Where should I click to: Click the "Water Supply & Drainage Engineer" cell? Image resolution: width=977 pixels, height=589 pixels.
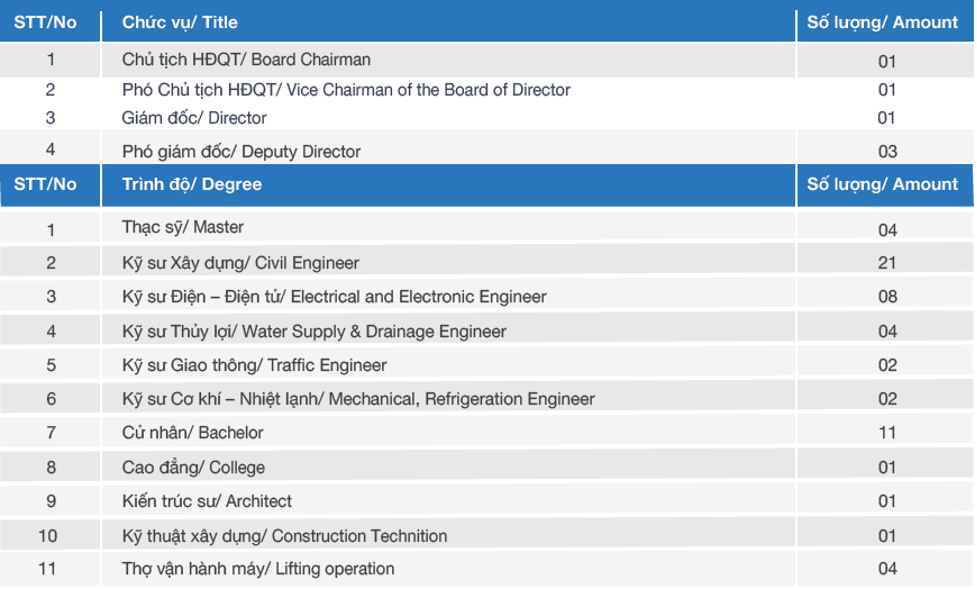click(448, 330)
